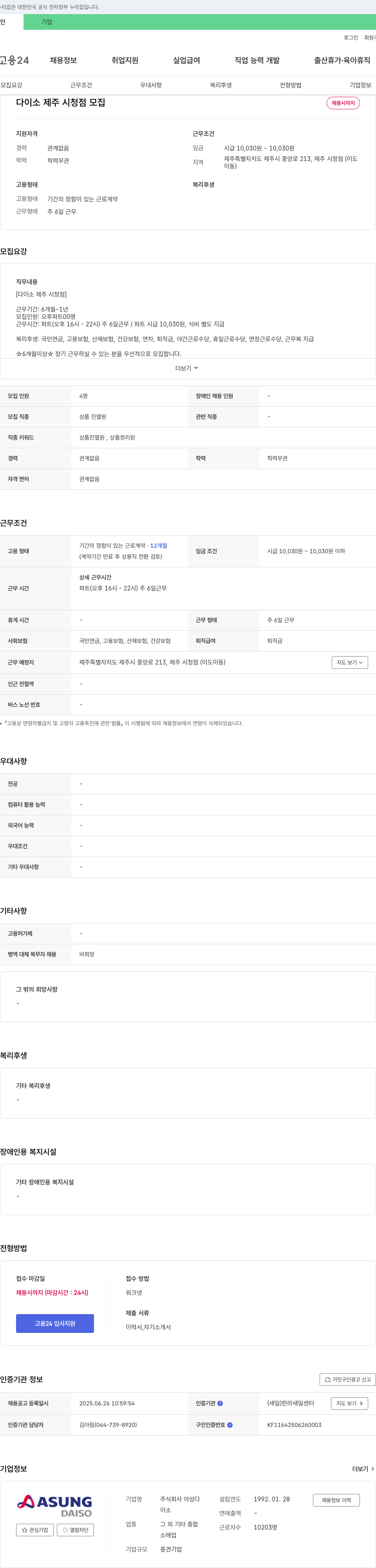Click 비희망 in 병역 대체 복무자 채용 row

pyautogui.click(x=87, y=954)
